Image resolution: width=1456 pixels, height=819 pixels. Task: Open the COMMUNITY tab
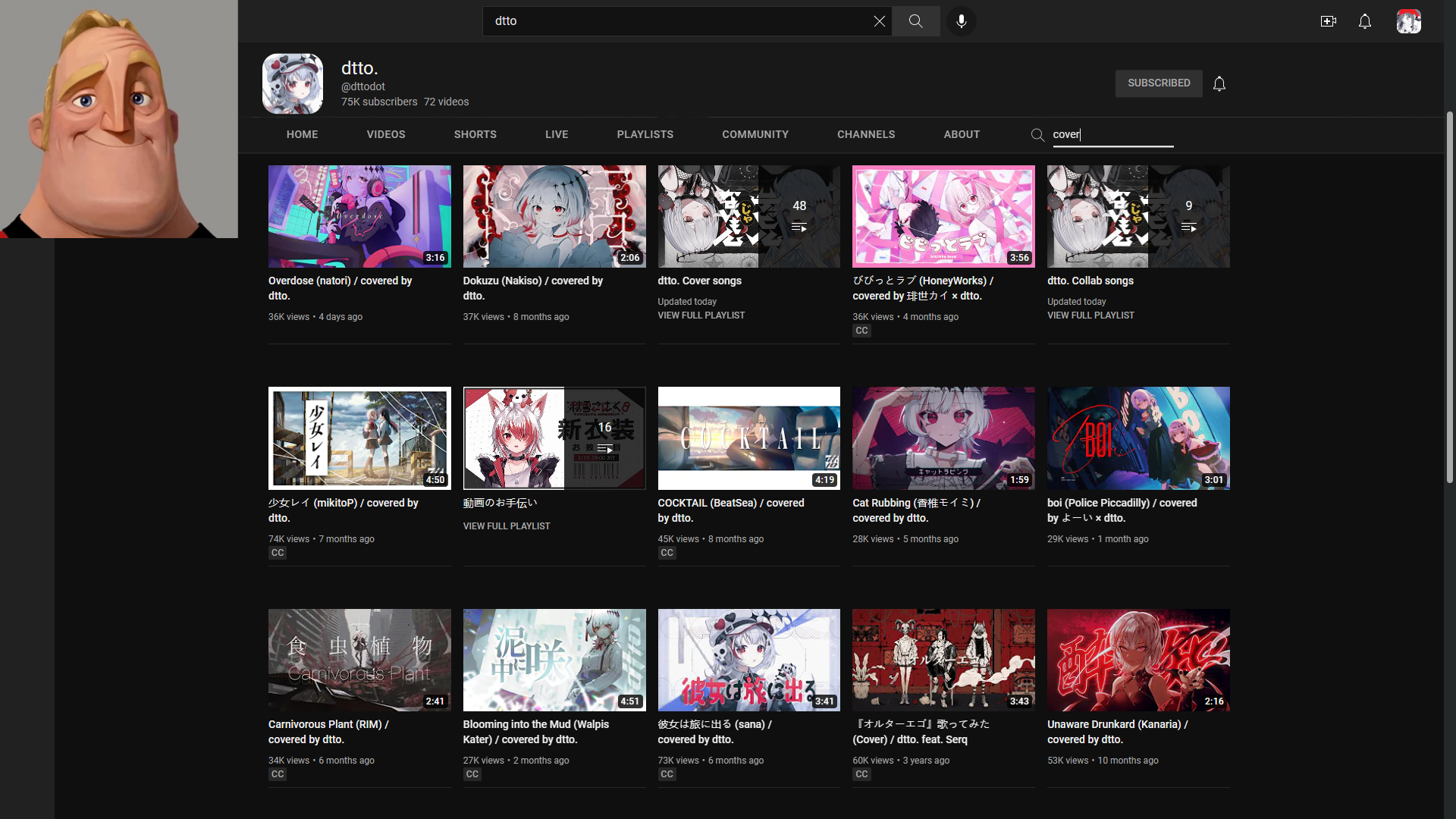click(x=755, y=134)
